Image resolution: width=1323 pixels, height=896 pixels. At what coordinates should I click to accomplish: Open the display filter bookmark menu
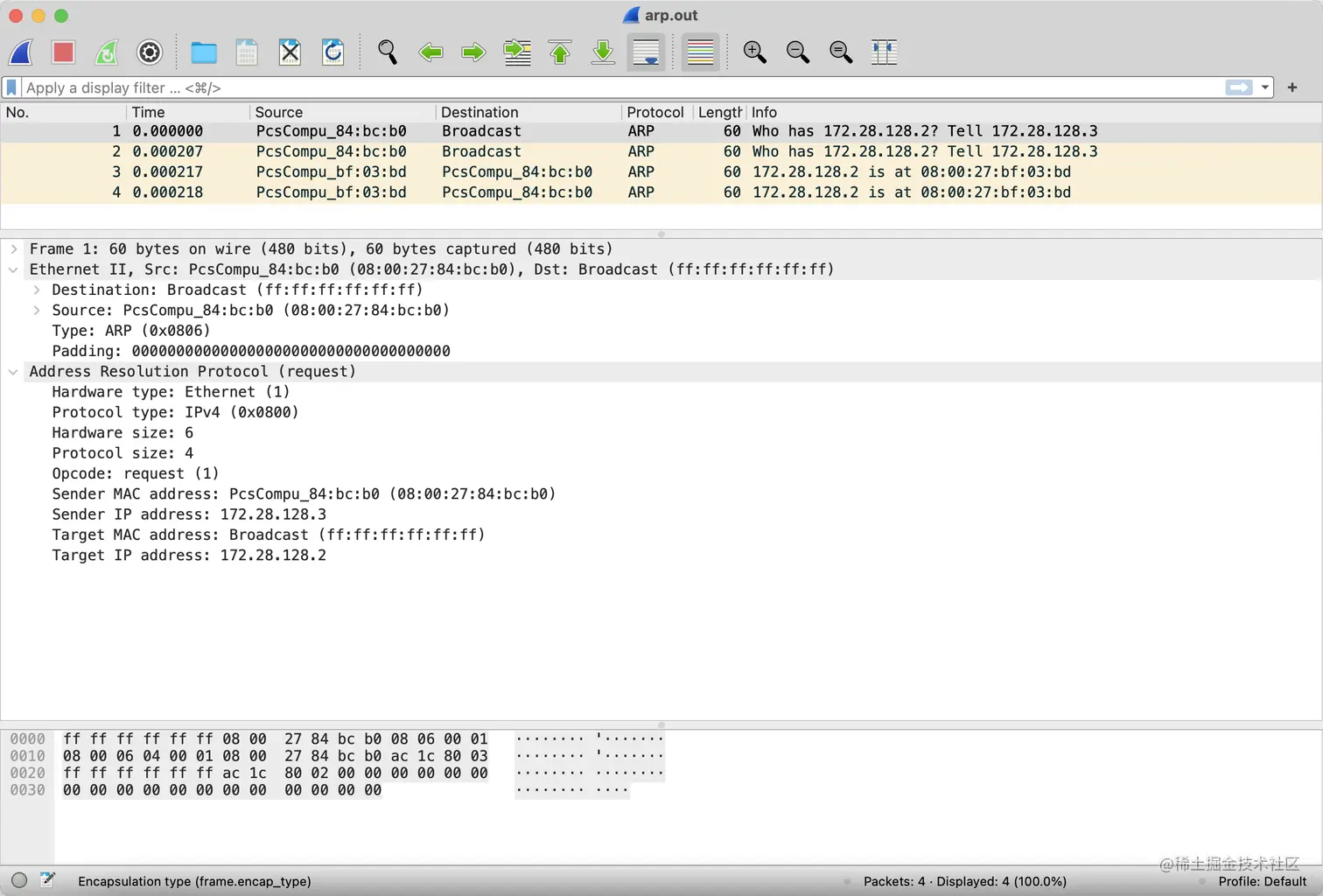(x=11, y=87)
